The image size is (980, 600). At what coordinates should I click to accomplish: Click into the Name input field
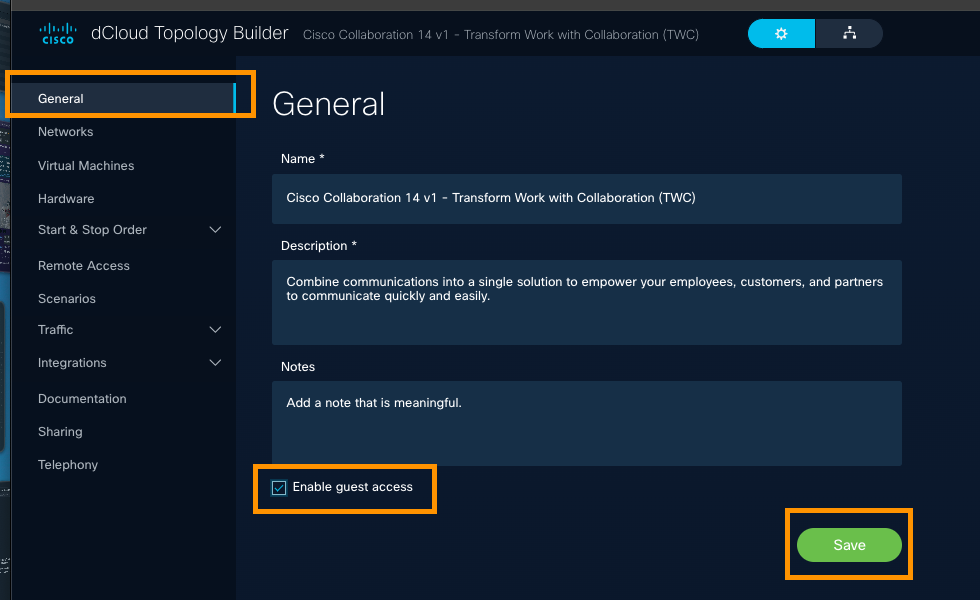[x=586, y=199]
